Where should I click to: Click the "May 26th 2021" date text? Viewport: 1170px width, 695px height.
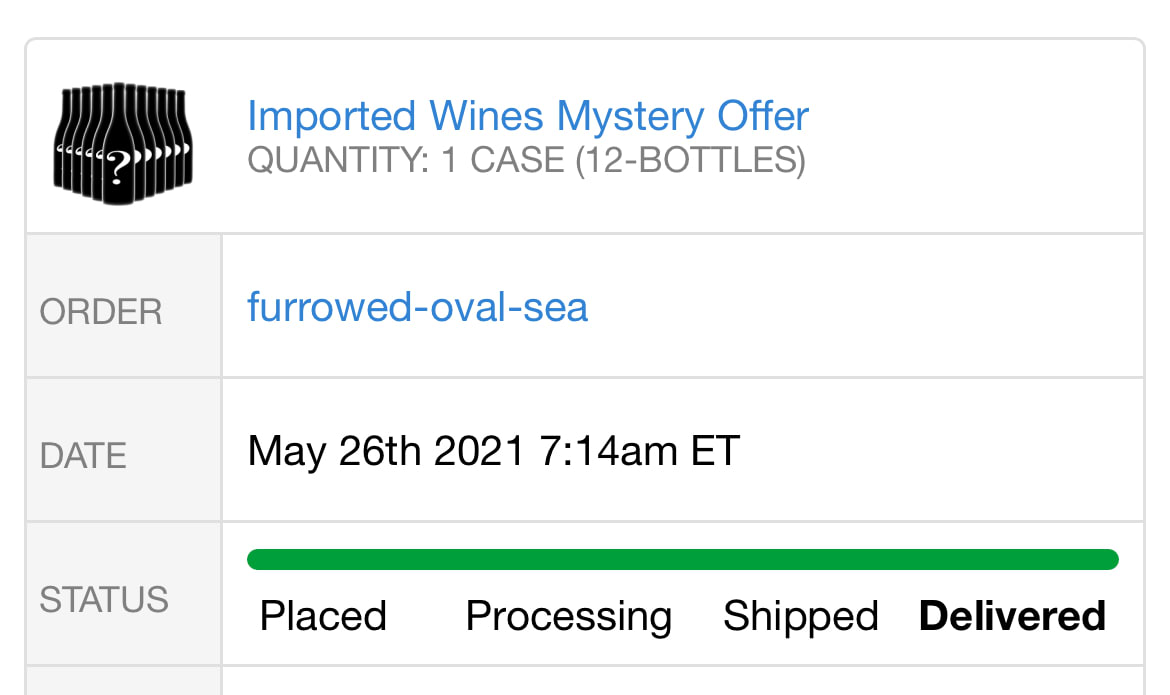tap(386, 451)
